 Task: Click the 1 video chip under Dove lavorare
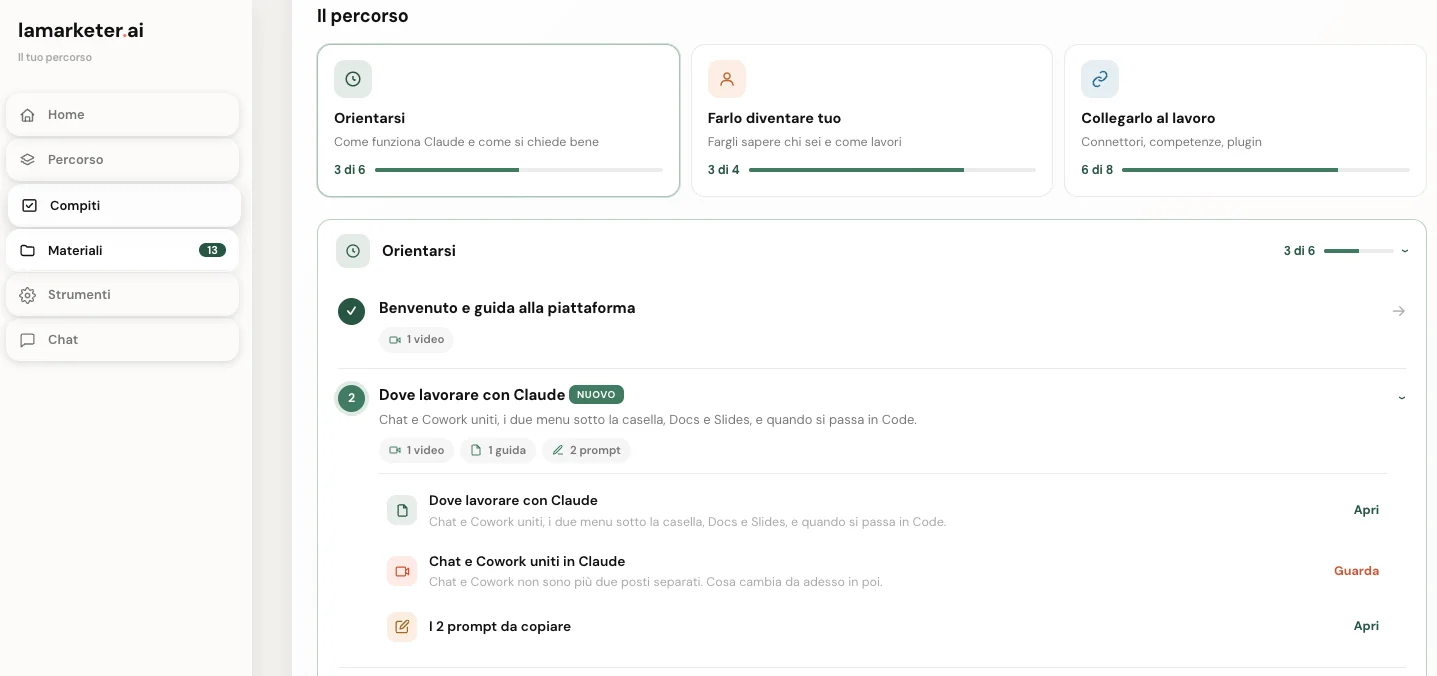coord(416,450)
